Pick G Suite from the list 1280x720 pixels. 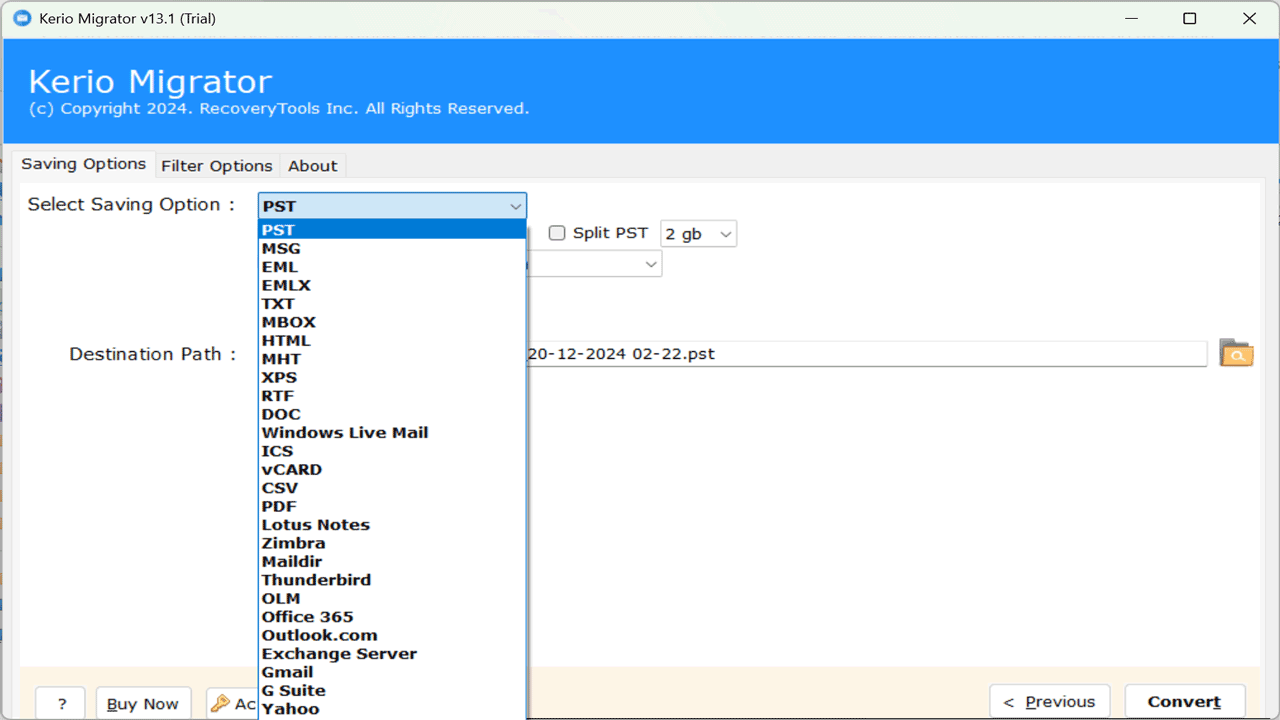(392, 690)
